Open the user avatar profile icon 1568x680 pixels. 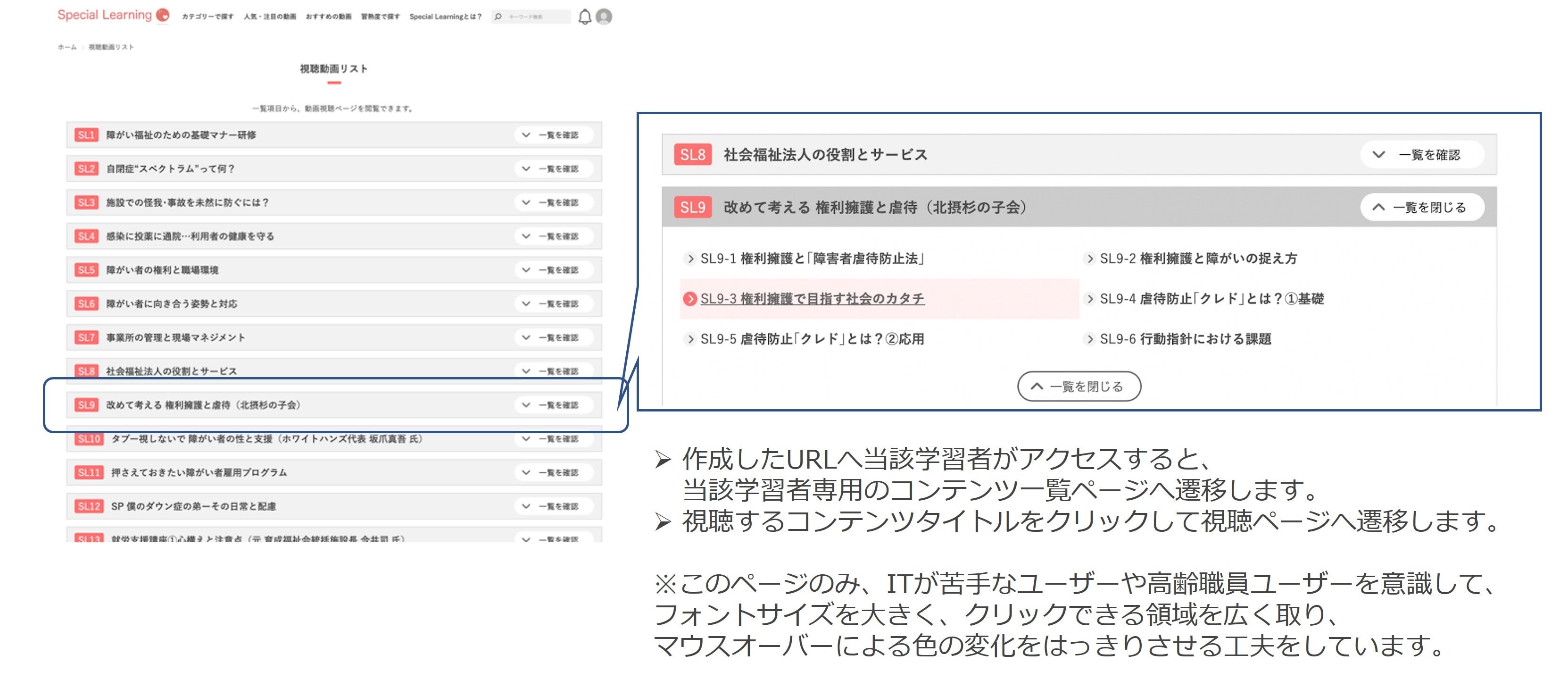click(604, 17)
